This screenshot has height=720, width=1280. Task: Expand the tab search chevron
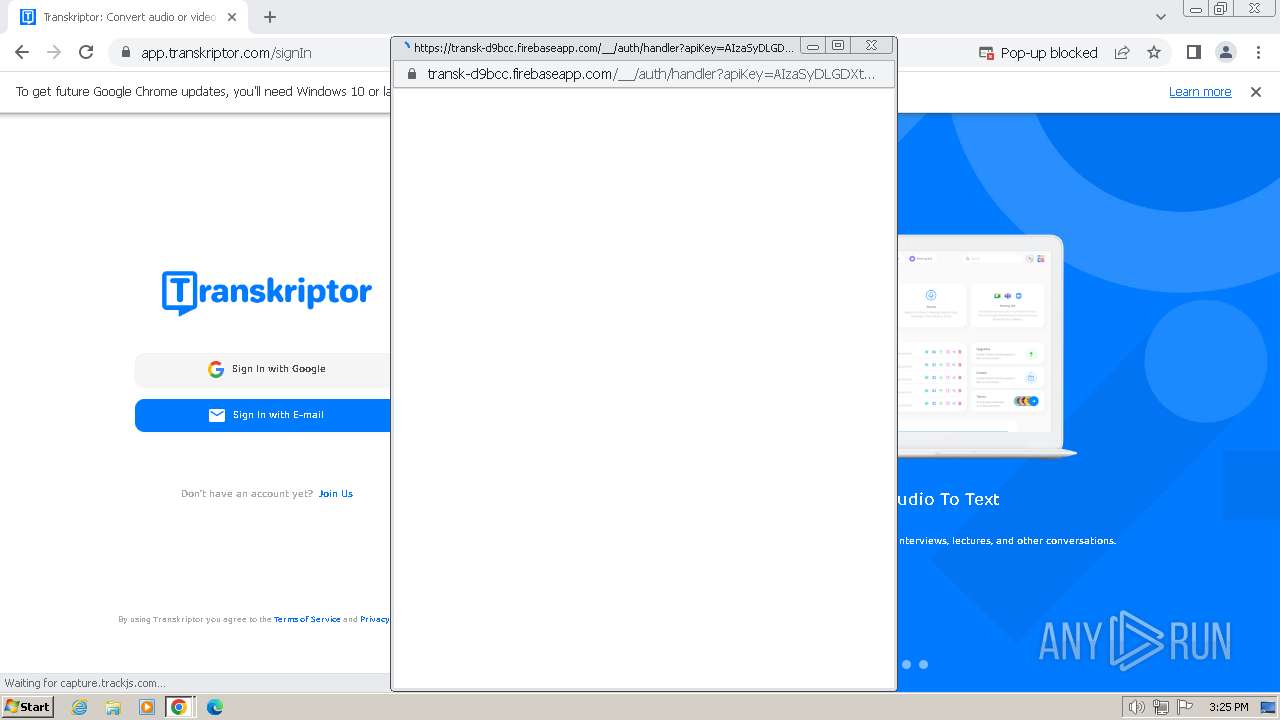click(1161, 17)
